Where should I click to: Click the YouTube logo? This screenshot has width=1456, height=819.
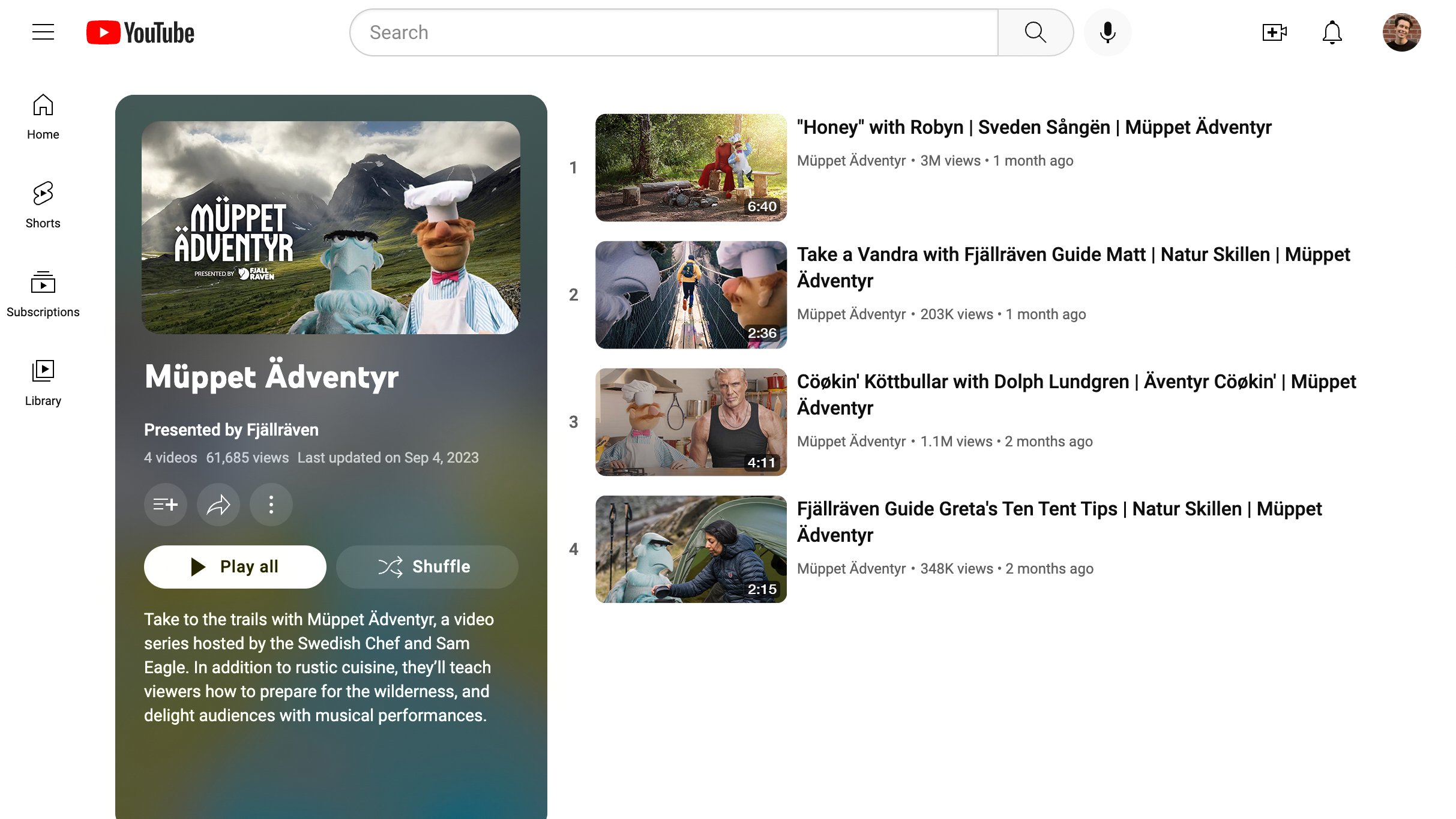[x=140, y=32]
